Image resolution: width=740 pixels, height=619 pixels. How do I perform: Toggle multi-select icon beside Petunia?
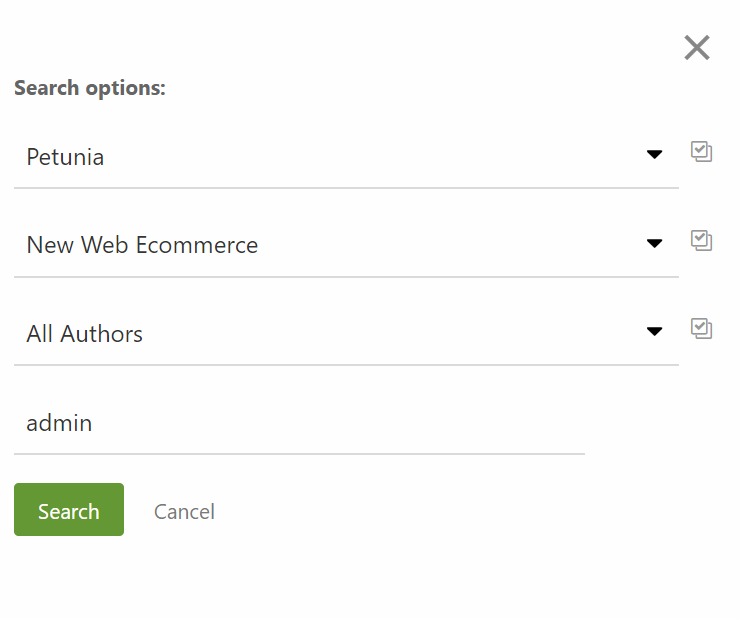tap(701, 152)
